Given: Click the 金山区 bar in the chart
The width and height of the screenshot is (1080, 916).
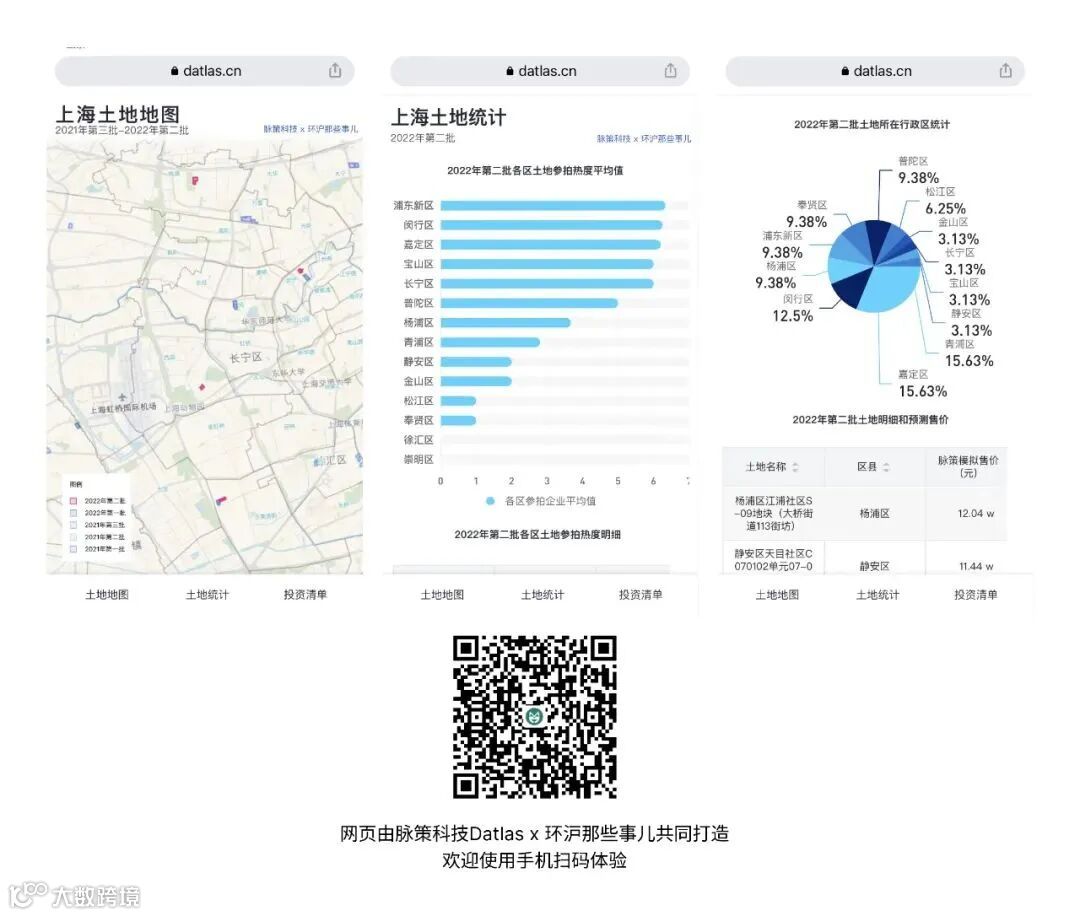Looking at the screenshot, I should [476, 381].
